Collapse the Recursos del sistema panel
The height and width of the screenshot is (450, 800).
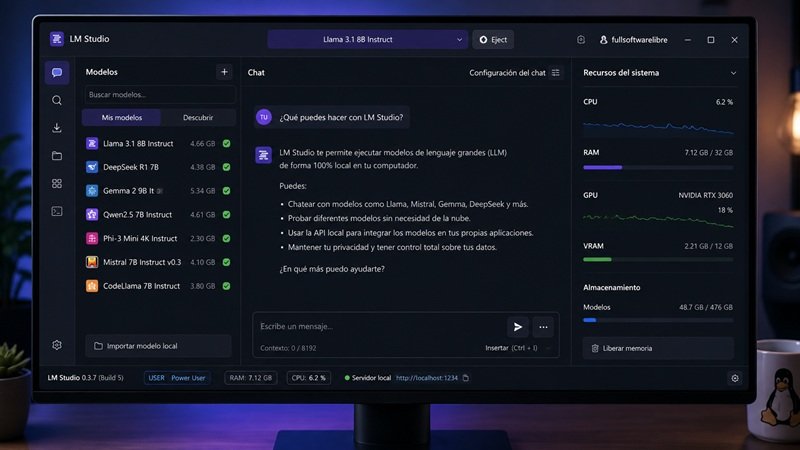(x=733, y=73)
